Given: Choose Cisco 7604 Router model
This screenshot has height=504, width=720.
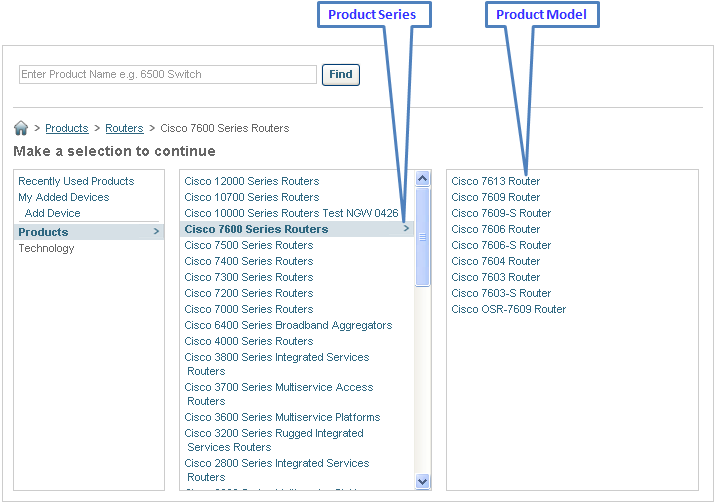Looking at the screenshot, I should [495, 262].
